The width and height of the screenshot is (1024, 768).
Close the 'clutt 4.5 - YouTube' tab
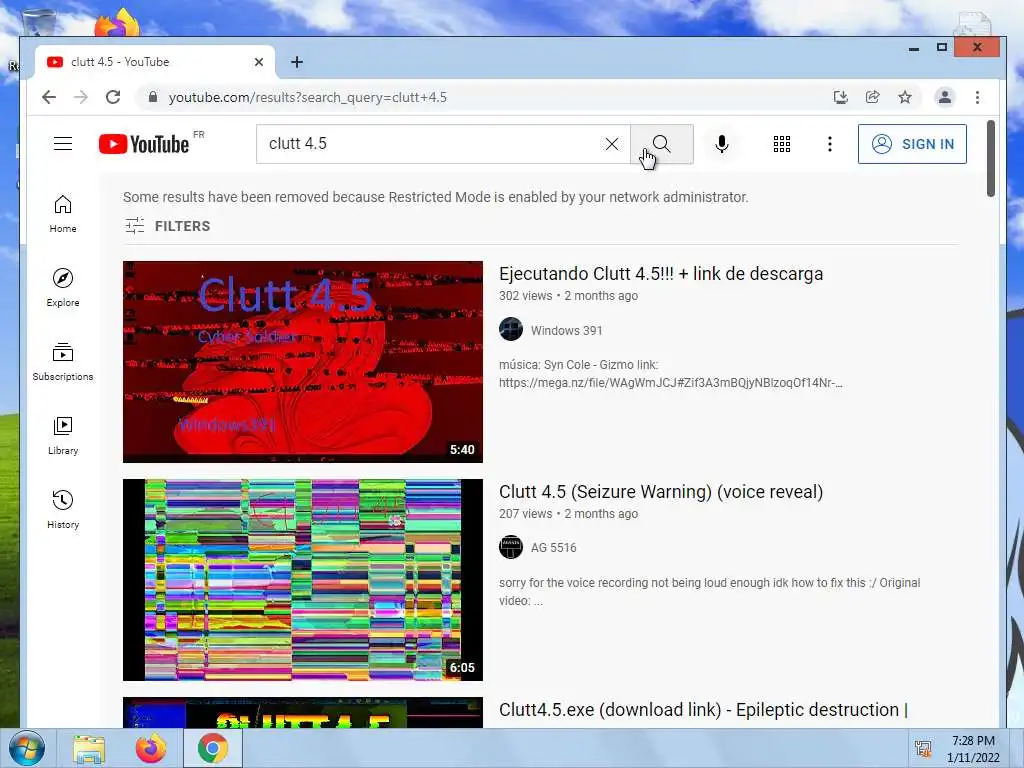point(259,62)
